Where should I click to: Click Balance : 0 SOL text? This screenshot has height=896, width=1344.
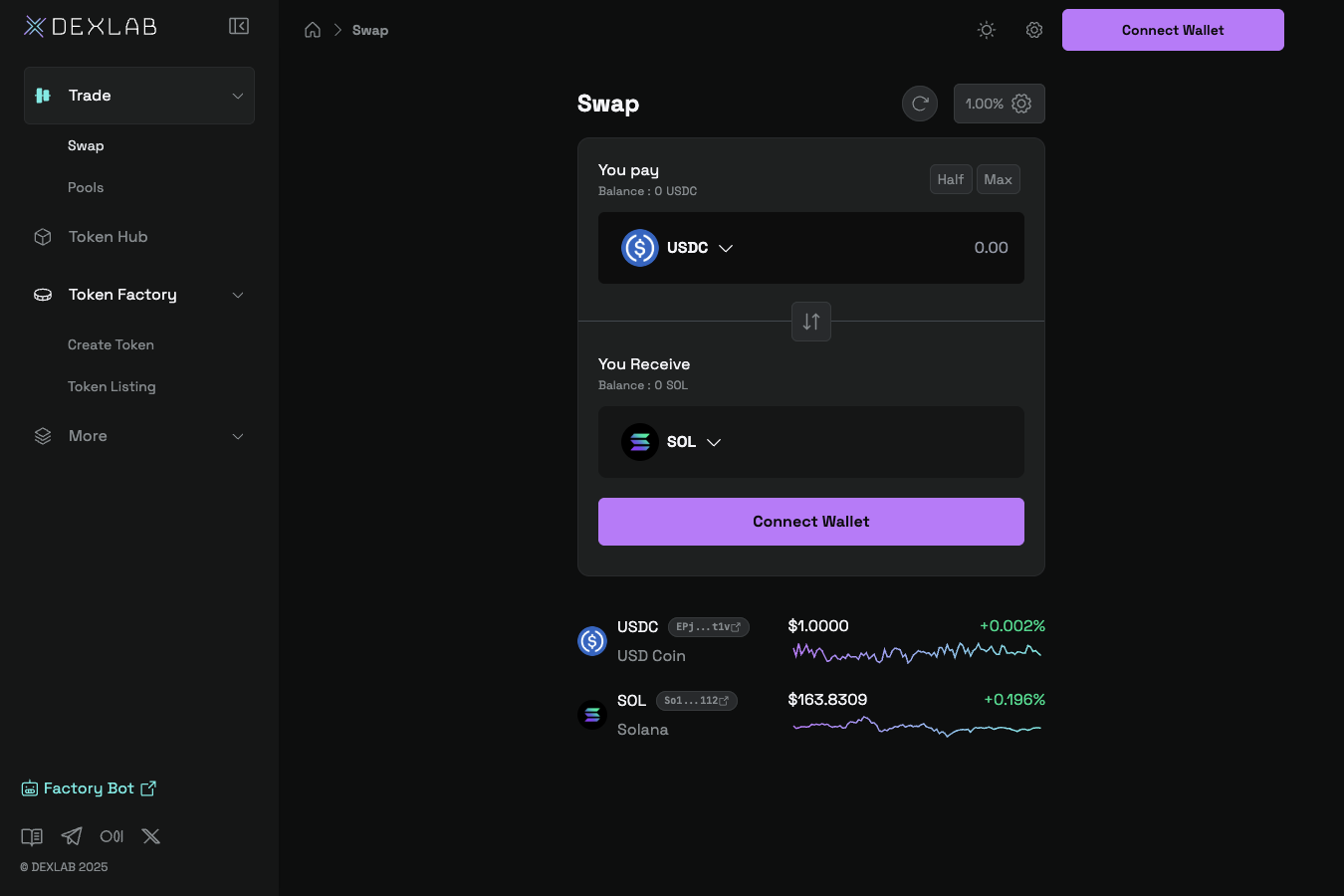pos(643,385)
